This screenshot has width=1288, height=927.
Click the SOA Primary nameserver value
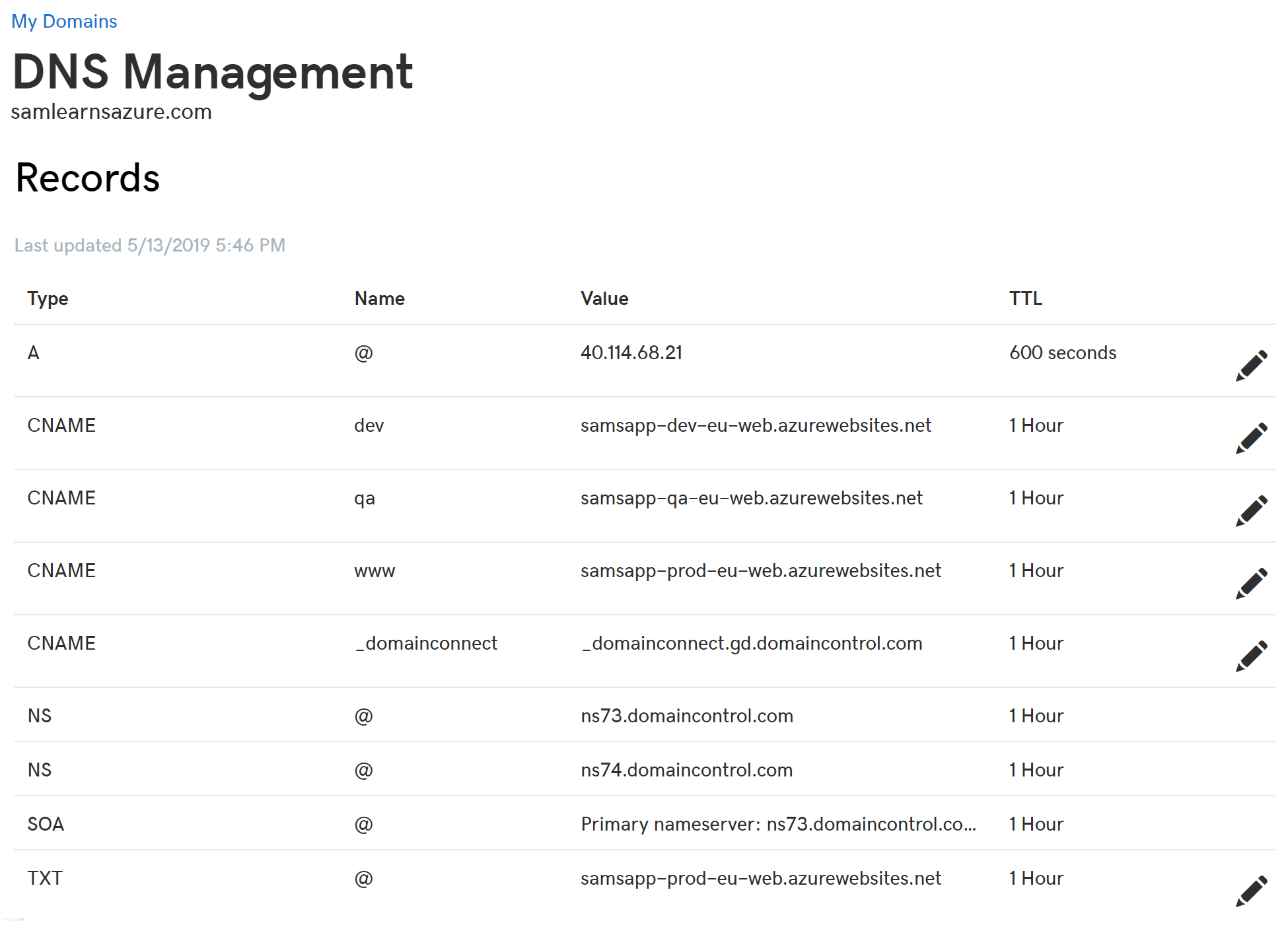pyautogui.click(x=778, y=824)
